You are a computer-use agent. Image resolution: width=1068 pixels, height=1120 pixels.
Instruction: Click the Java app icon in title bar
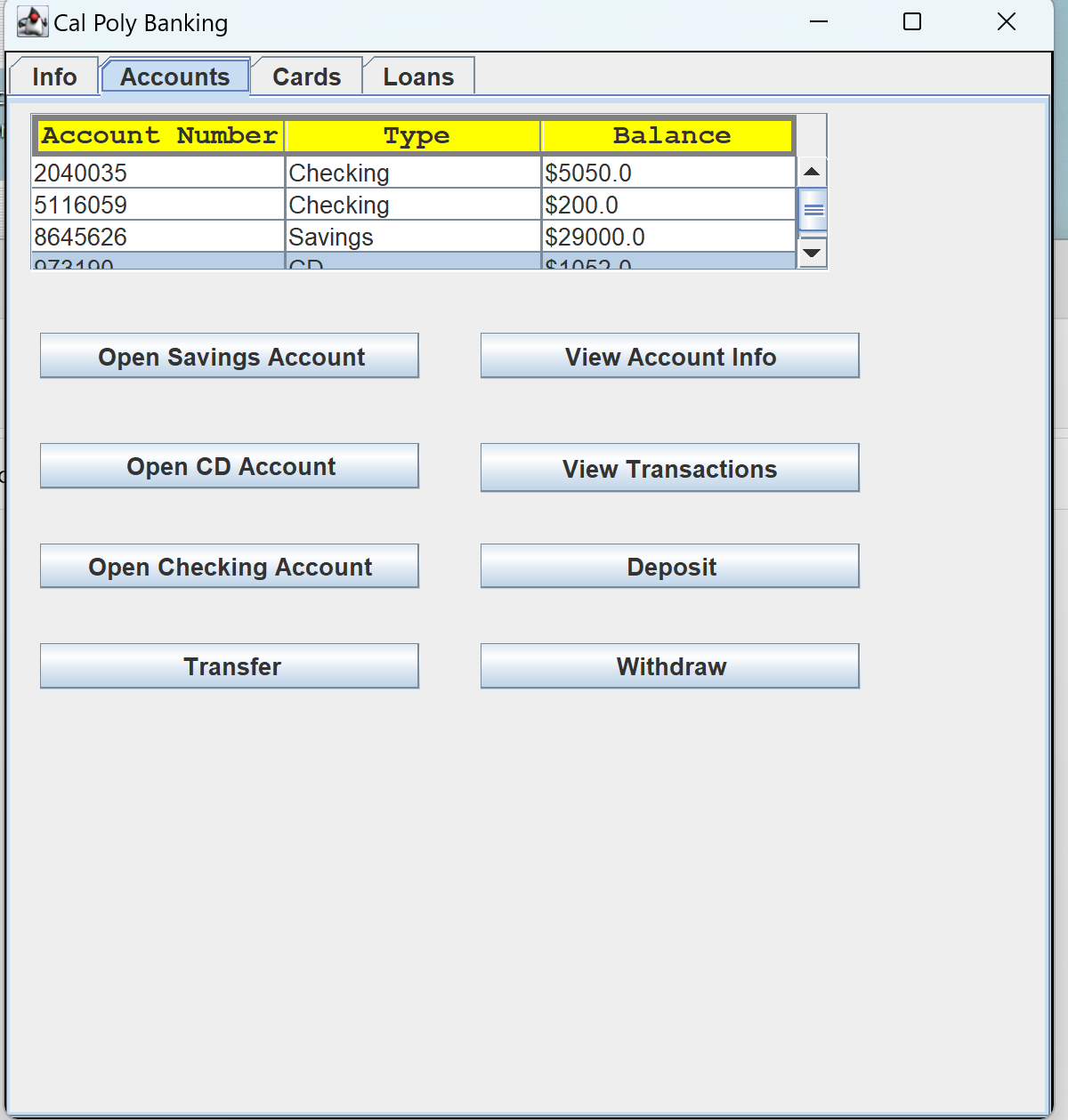[33, 22]
